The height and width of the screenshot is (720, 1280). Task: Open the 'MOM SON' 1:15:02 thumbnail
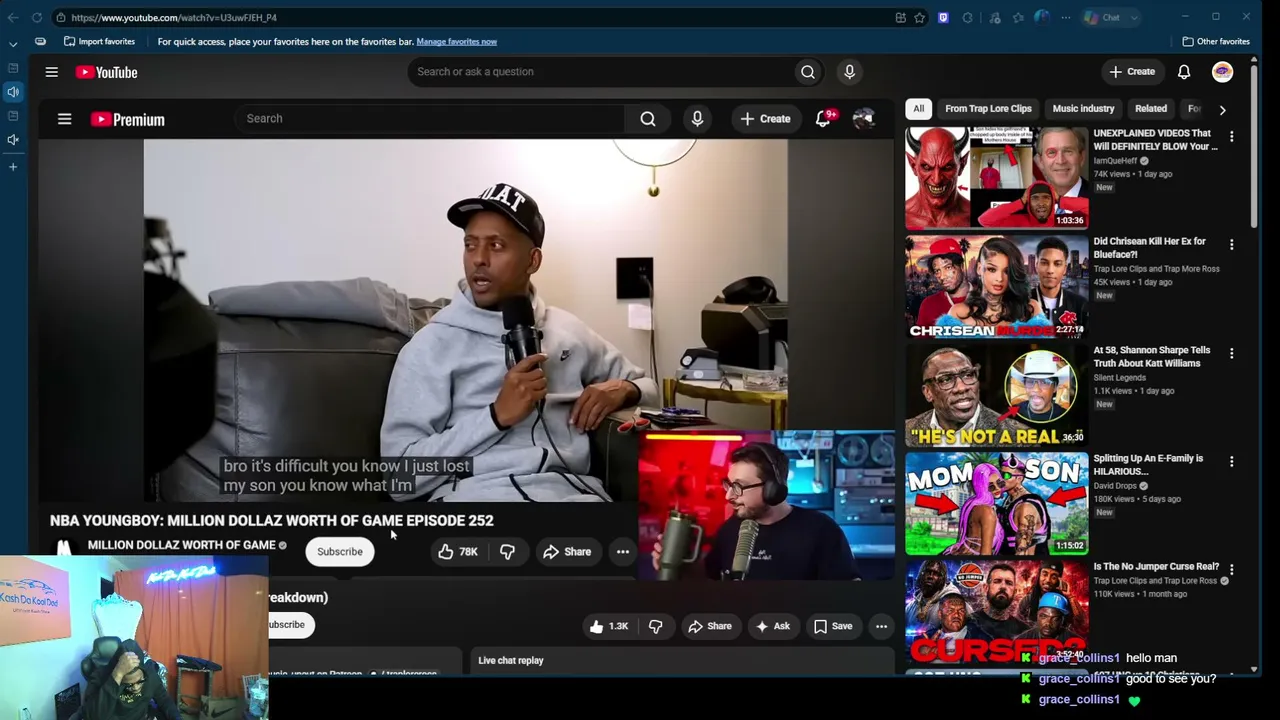point(996,503)
